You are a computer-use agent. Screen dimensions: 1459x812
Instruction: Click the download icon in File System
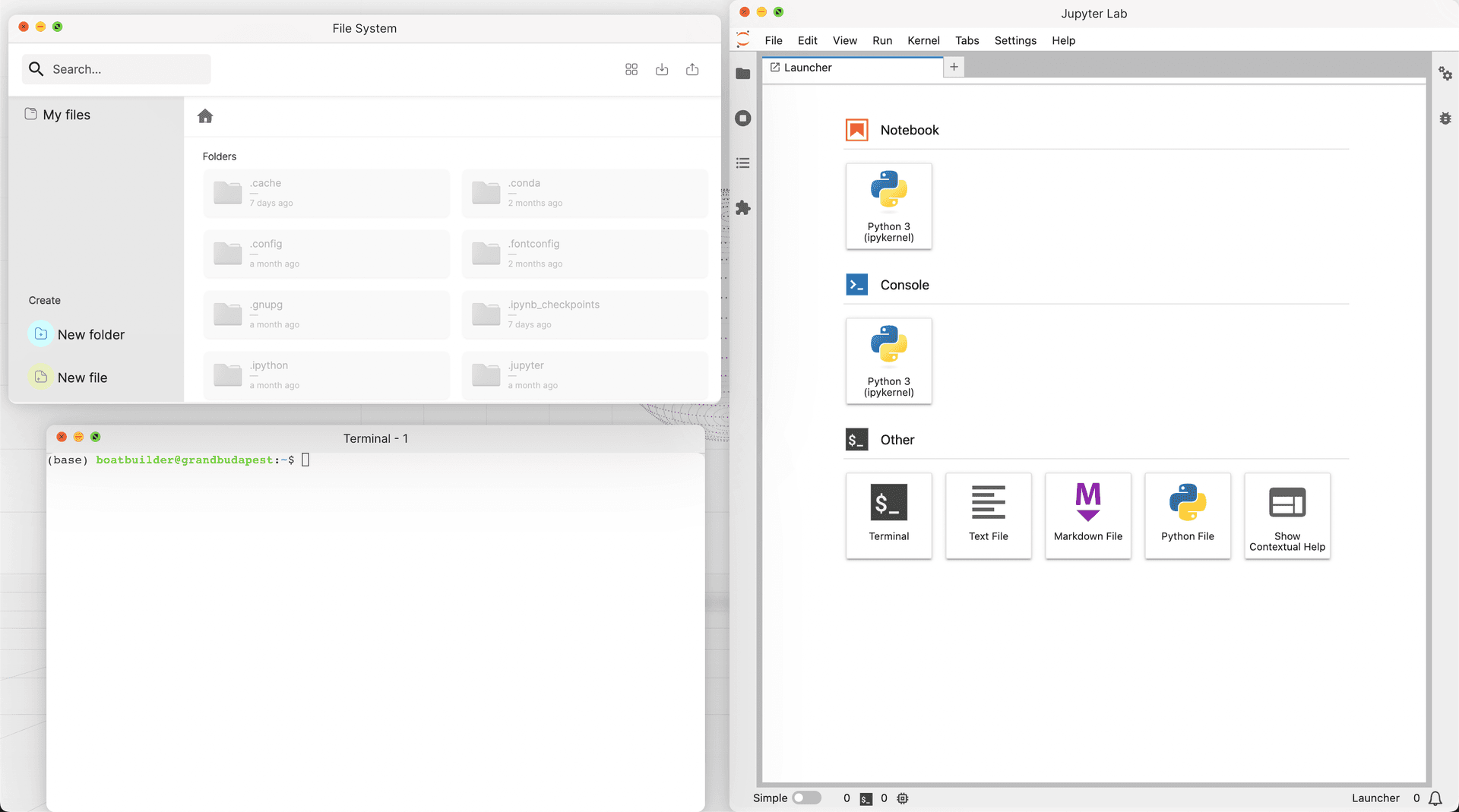tap(662, 70)
